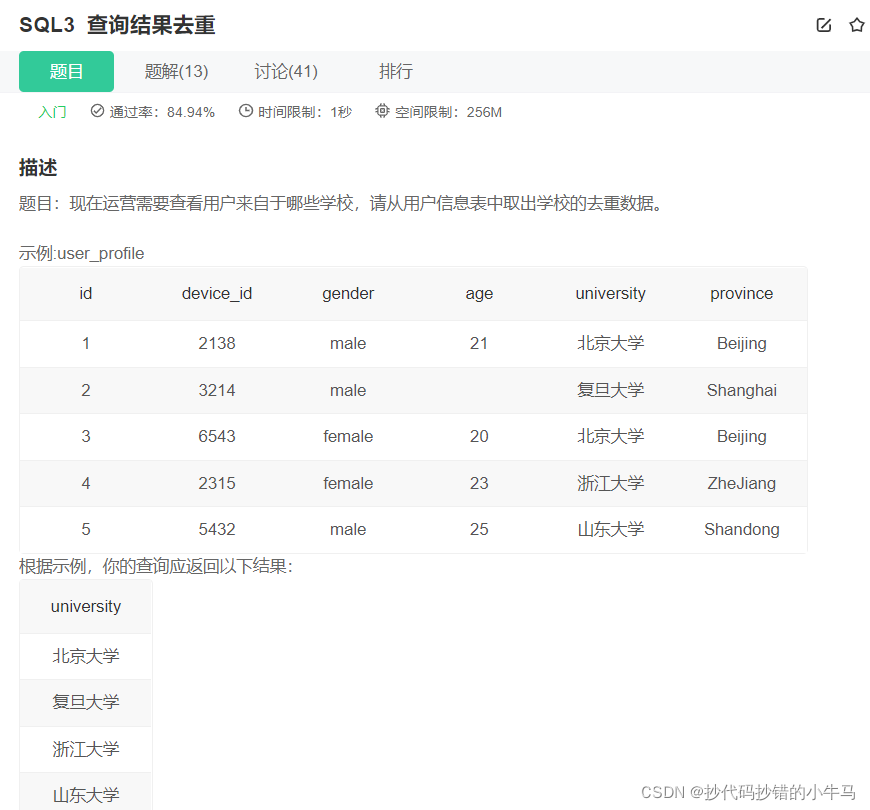Click male in the row with device 3214
870x810 pixels.
[348, 391]
